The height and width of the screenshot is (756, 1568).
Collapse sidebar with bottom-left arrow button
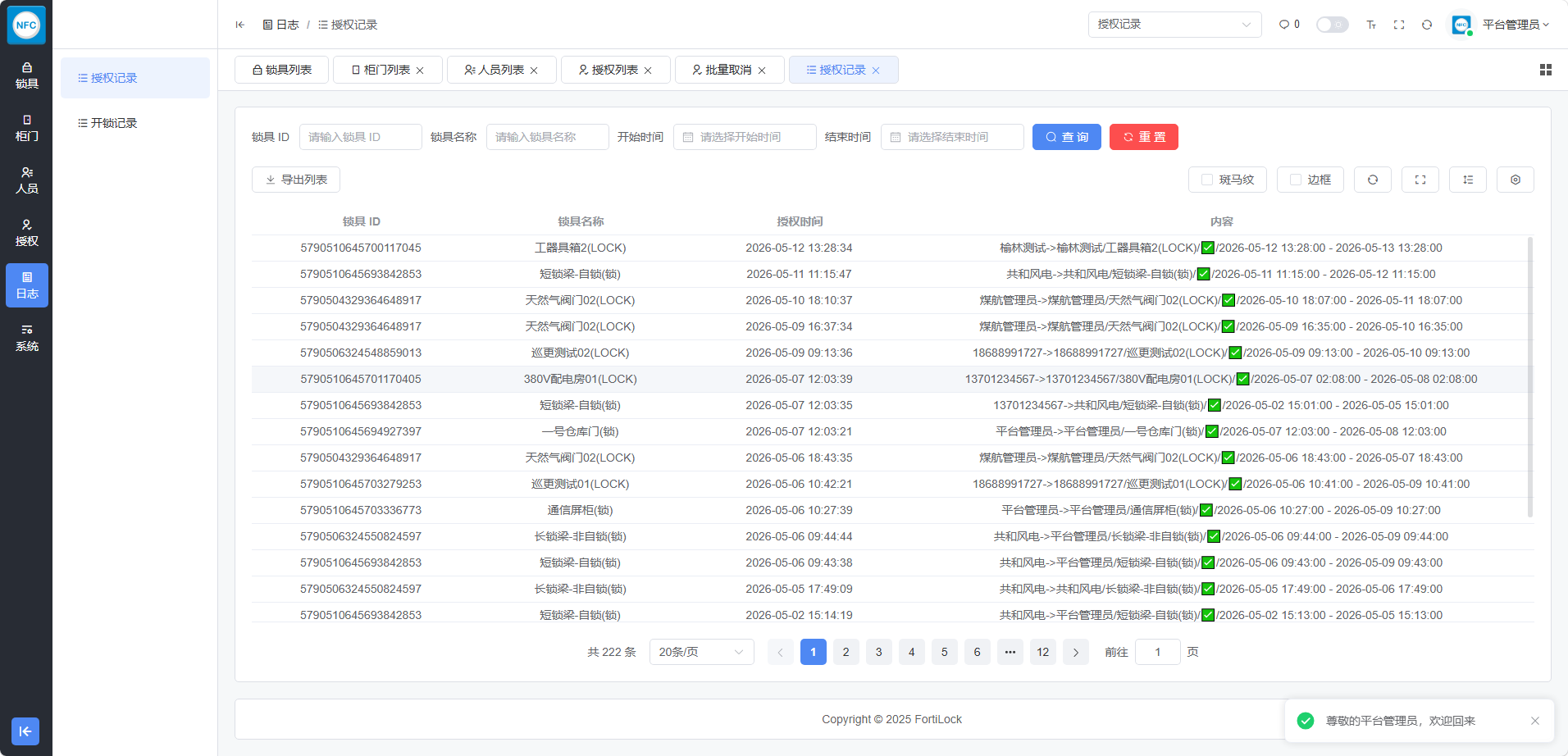[x=25, y=731]
